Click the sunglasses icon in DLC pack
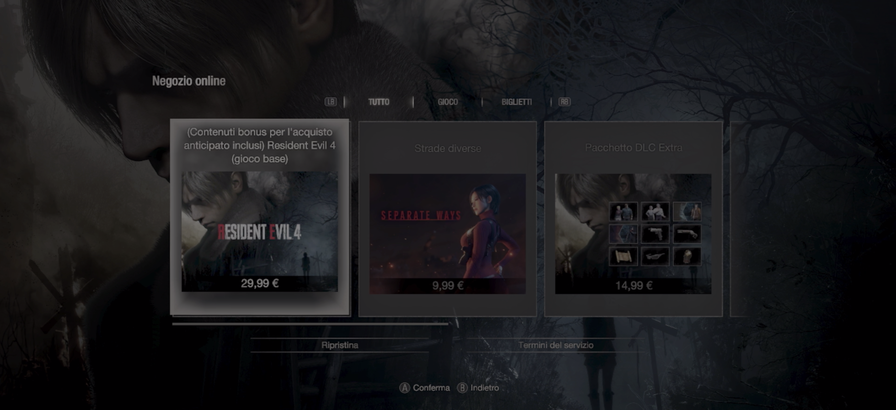The height and width of the screenshot is (410, 896). click(x=654, y=255)
